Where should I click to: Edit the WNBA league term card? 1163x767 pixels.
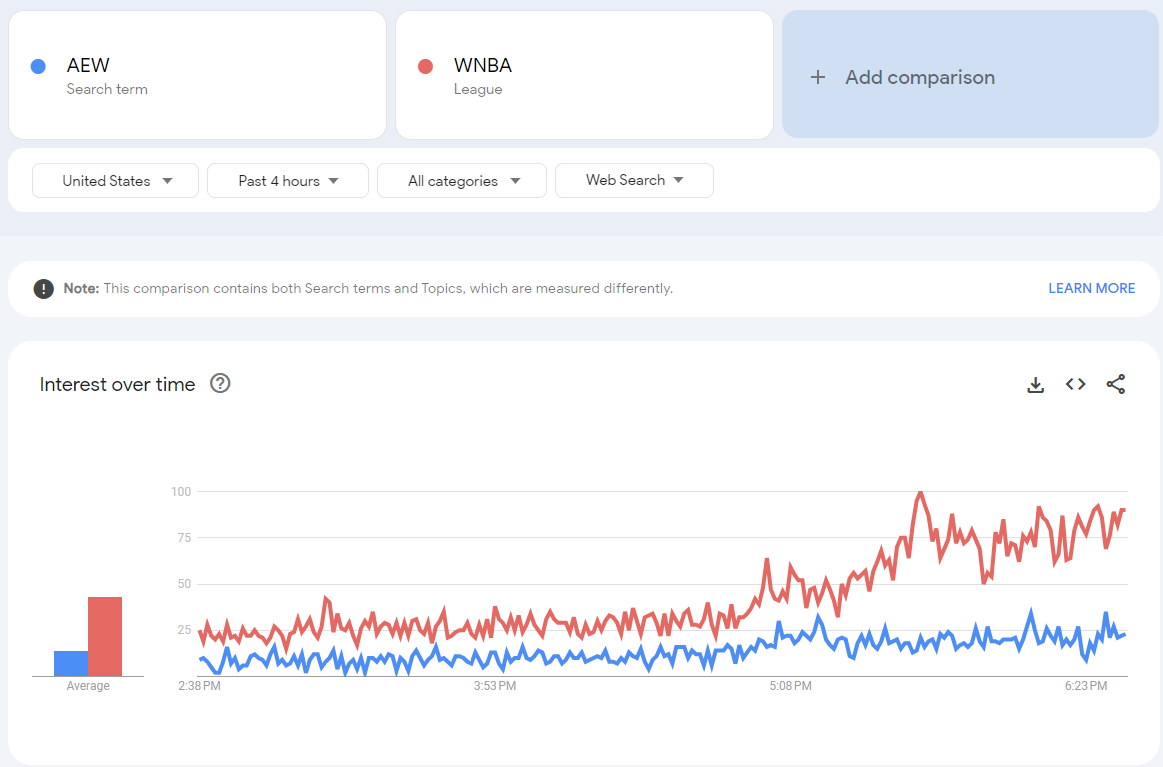(584, 75)
